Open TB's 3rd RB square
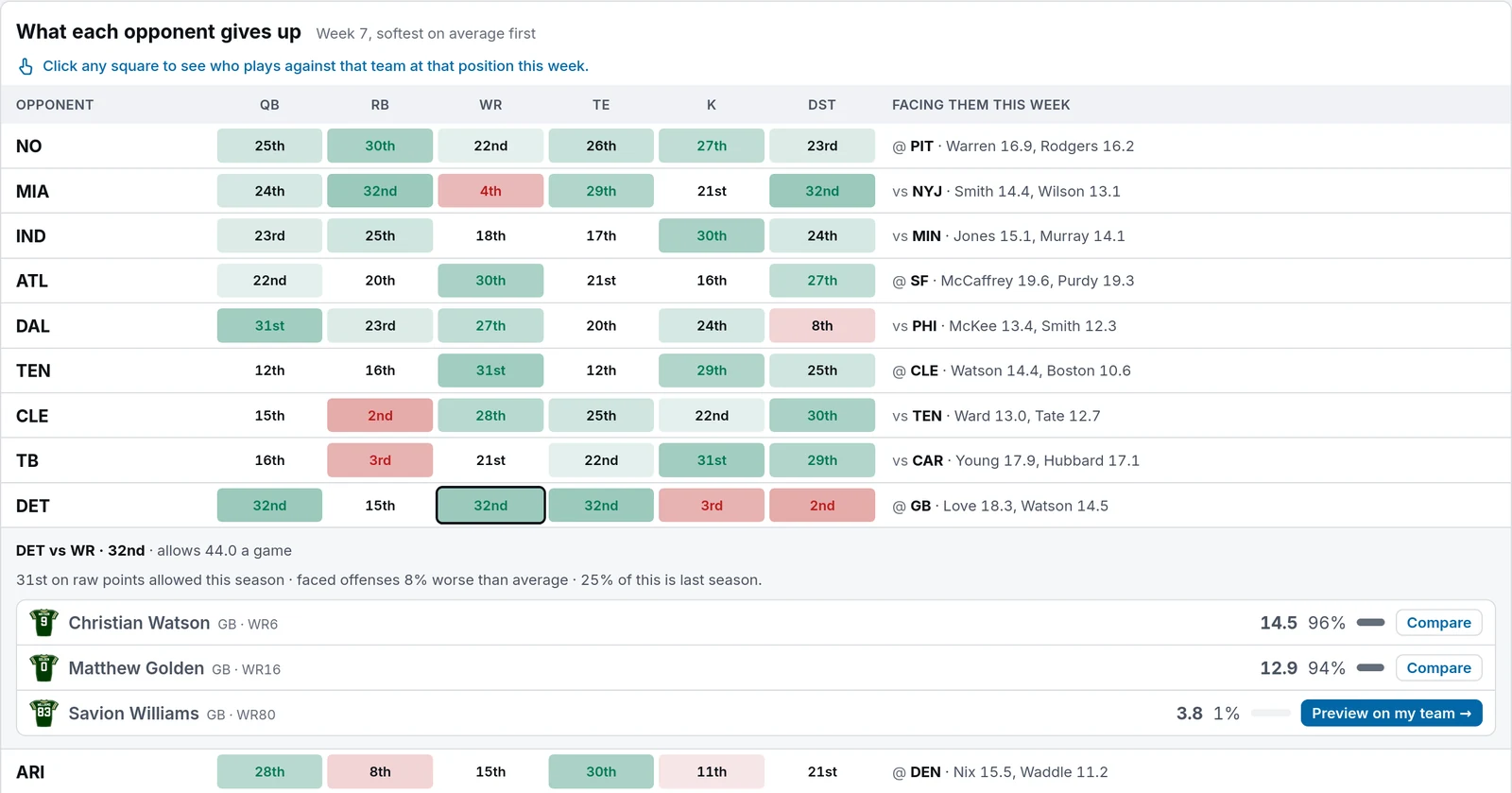The image size is (1512, 793). pos(380,460)
